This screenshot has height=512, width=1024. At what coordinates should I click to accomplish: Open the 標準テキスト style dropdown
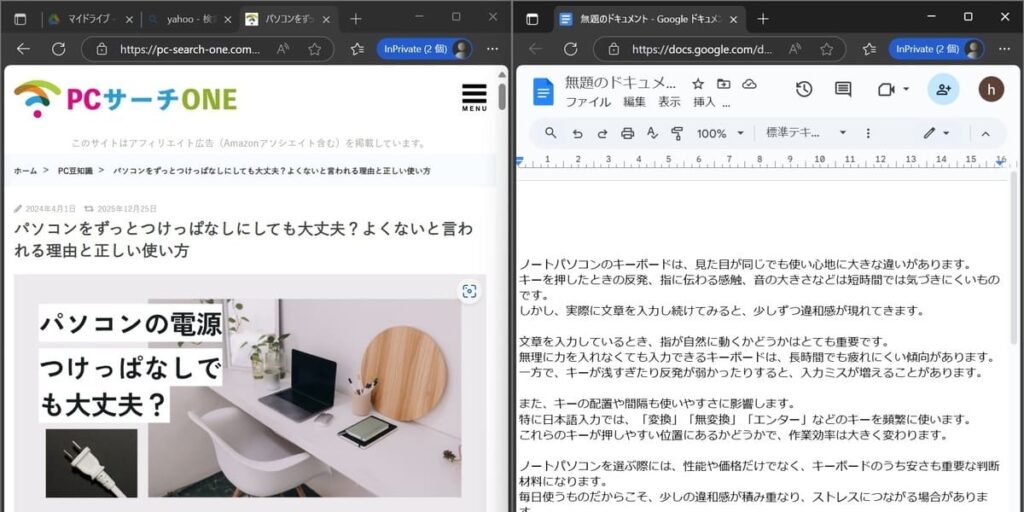tap(806, 133)
